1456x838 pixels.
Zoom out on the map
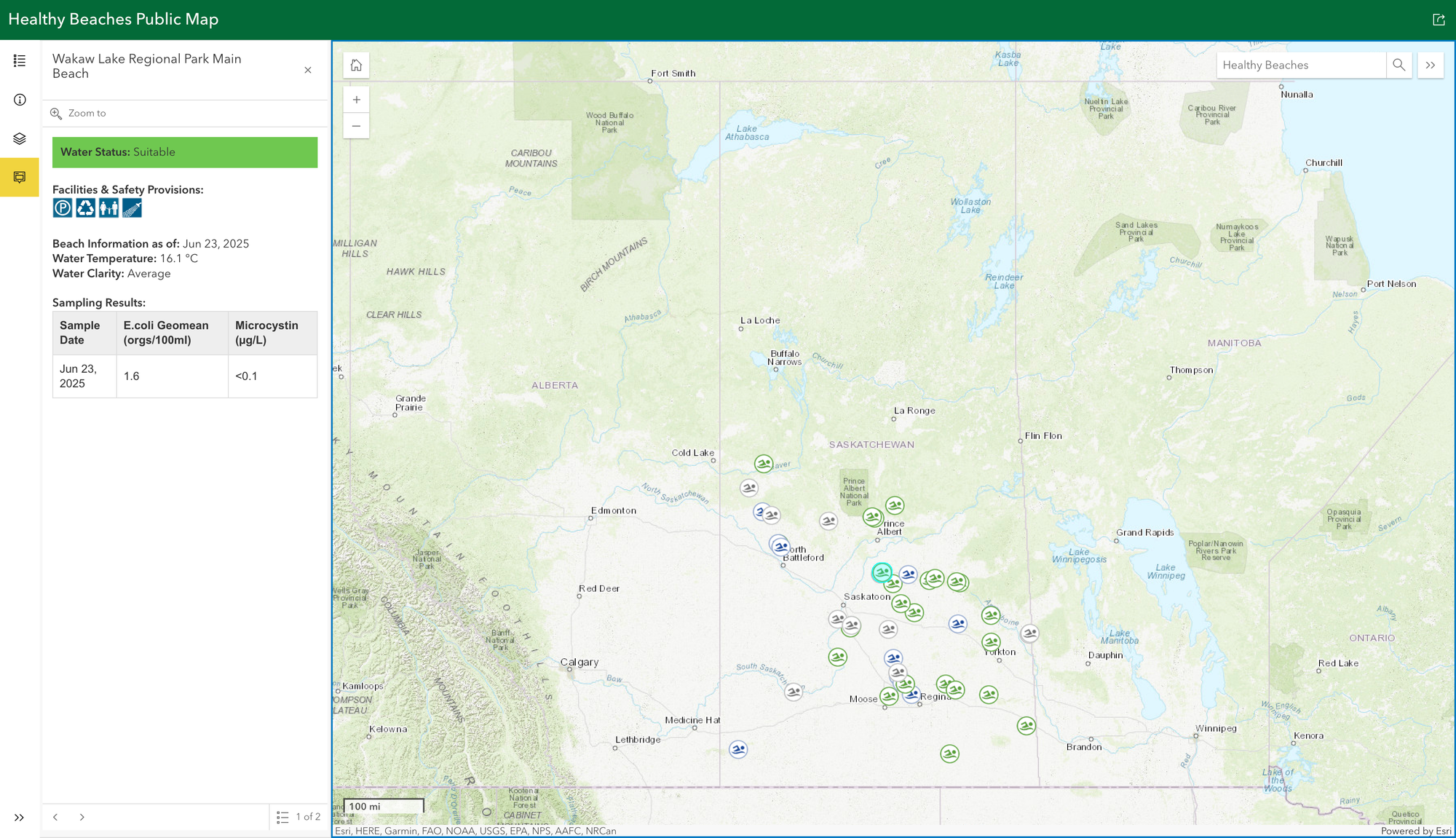tap(356, 126)
